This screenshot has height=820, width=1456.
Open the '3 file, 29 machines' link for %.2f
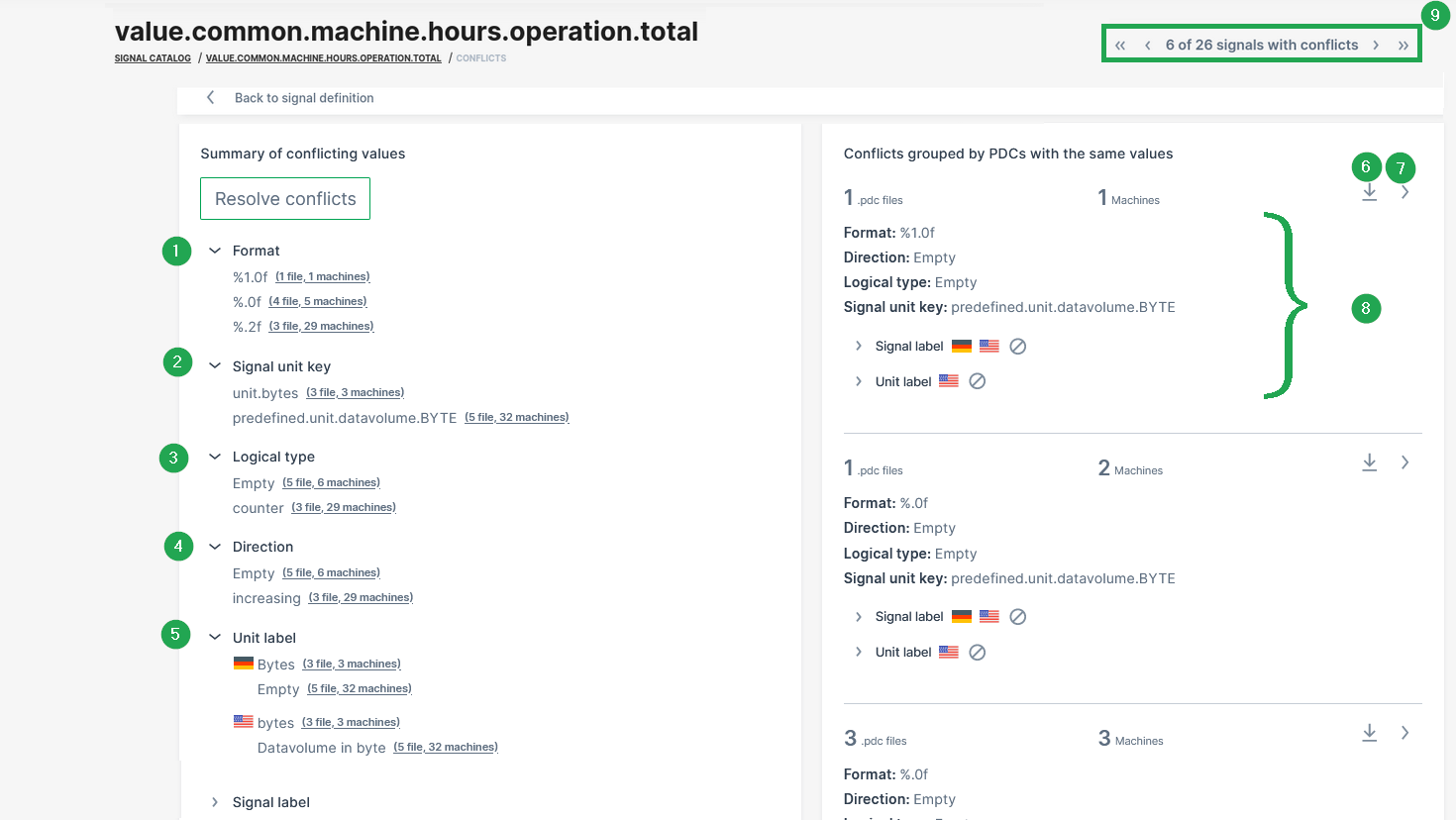321,327
